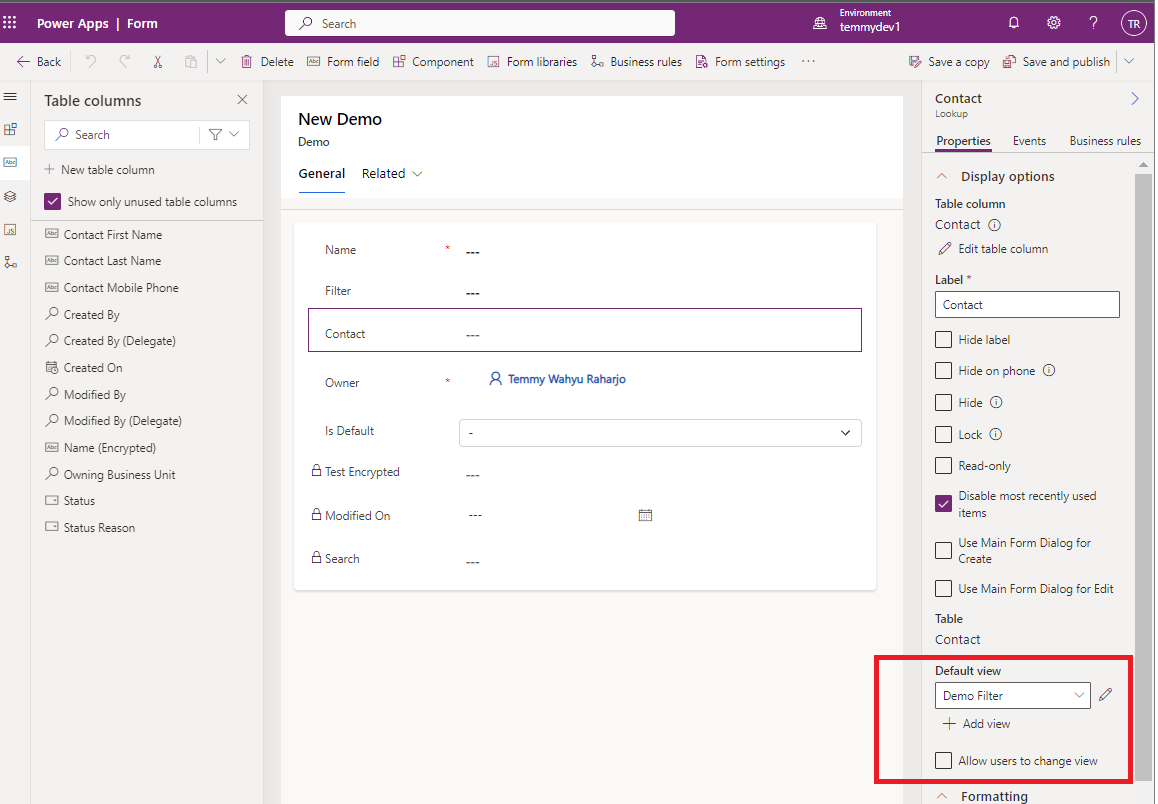1158x804 pixels.
Task: Click New table column
Action: (x=100, y=170)
